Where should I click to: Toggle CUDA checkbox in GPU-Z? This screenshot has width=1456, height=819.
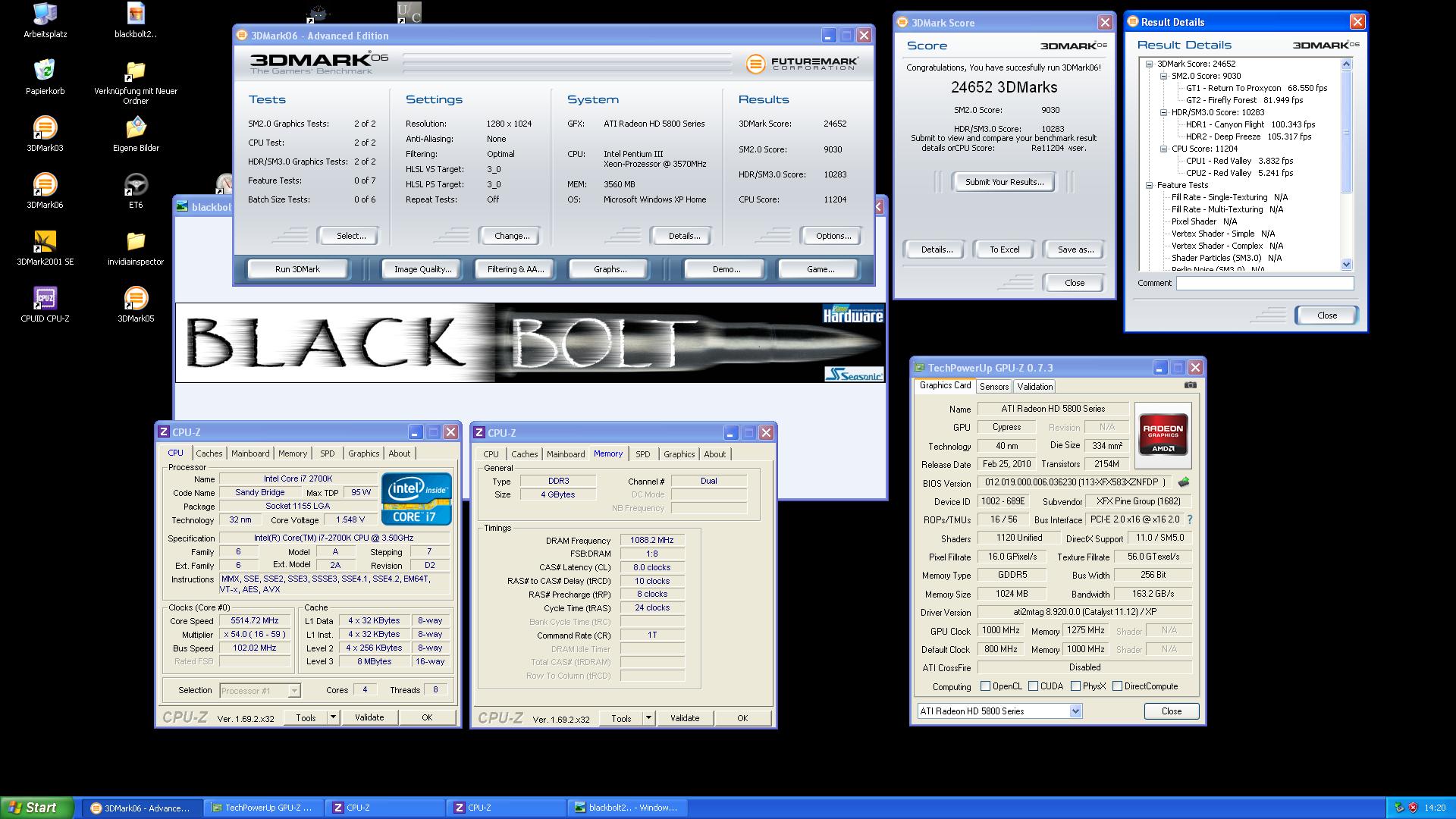(x=1033, y=686)
